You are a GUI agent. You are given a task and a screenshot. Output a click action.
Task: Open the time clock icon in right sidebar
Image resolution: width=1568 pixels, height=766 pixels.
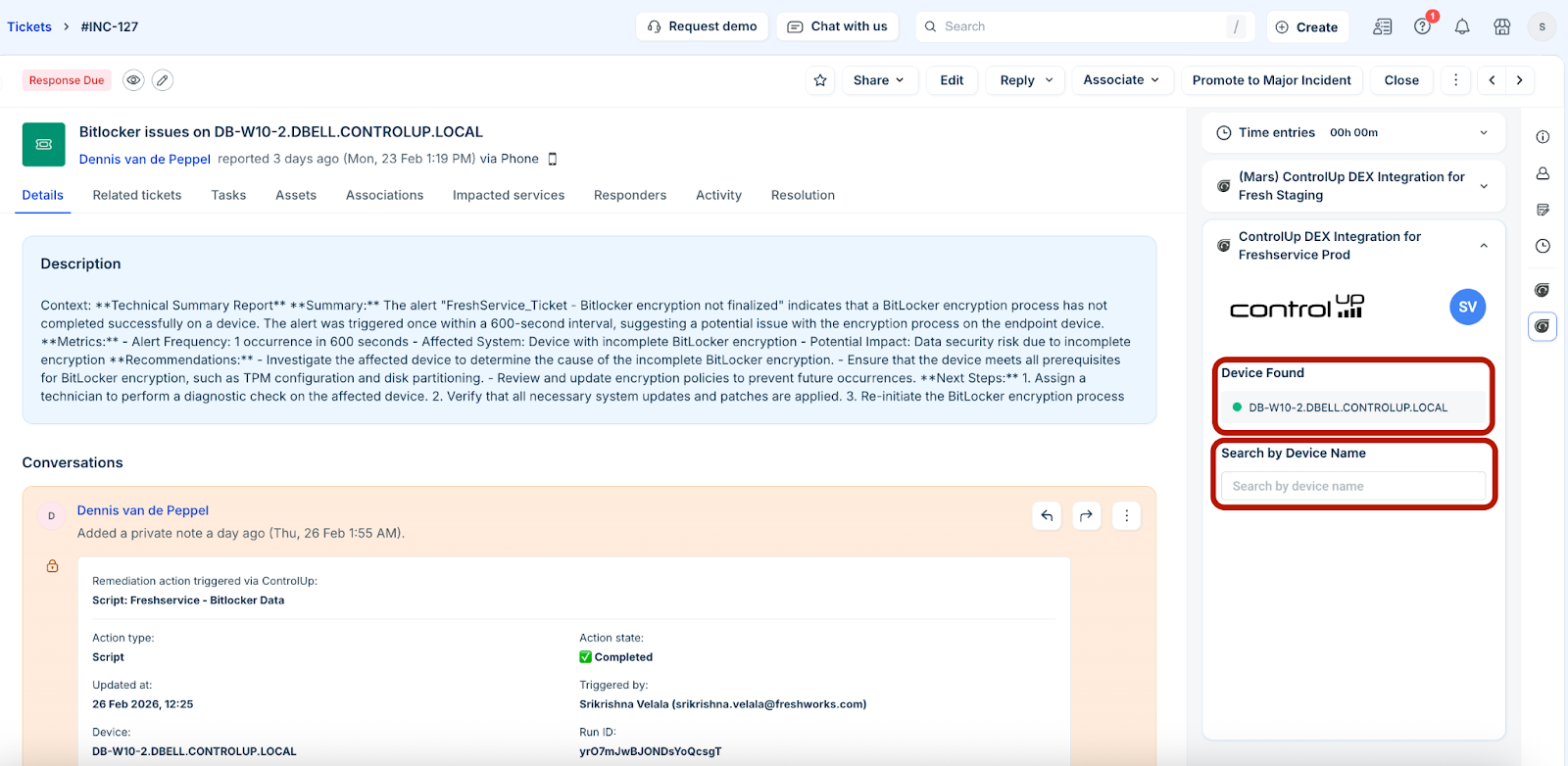click(x=1543, y=246)
